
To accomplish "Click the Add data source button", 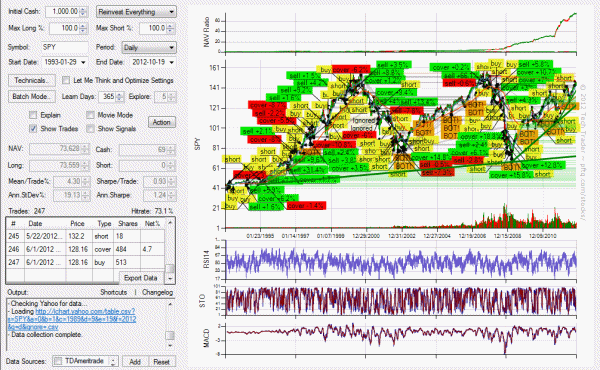I will tap(134, 362).
